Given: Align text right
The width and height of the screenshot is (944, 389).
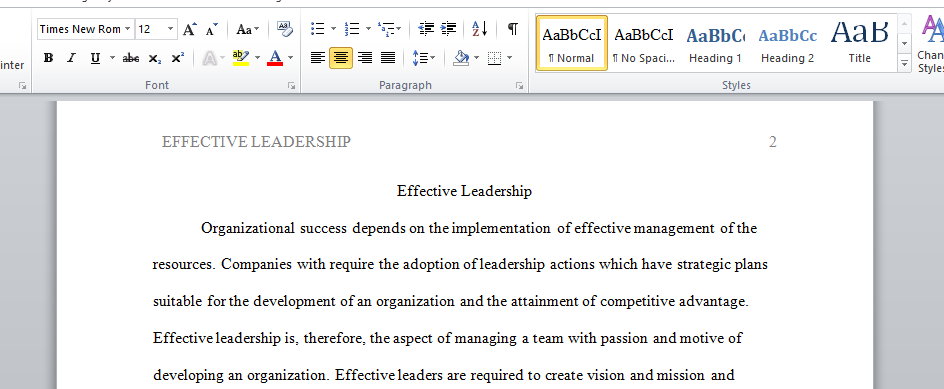Looking at the screenshot, I should click(x=365, y=58).
